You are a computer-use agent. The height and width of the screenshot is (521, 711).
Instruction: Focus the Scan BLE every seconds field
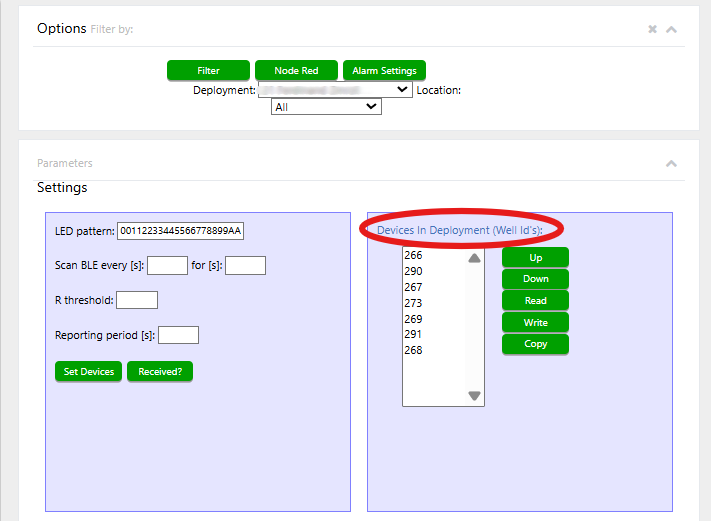click(167, 266)
